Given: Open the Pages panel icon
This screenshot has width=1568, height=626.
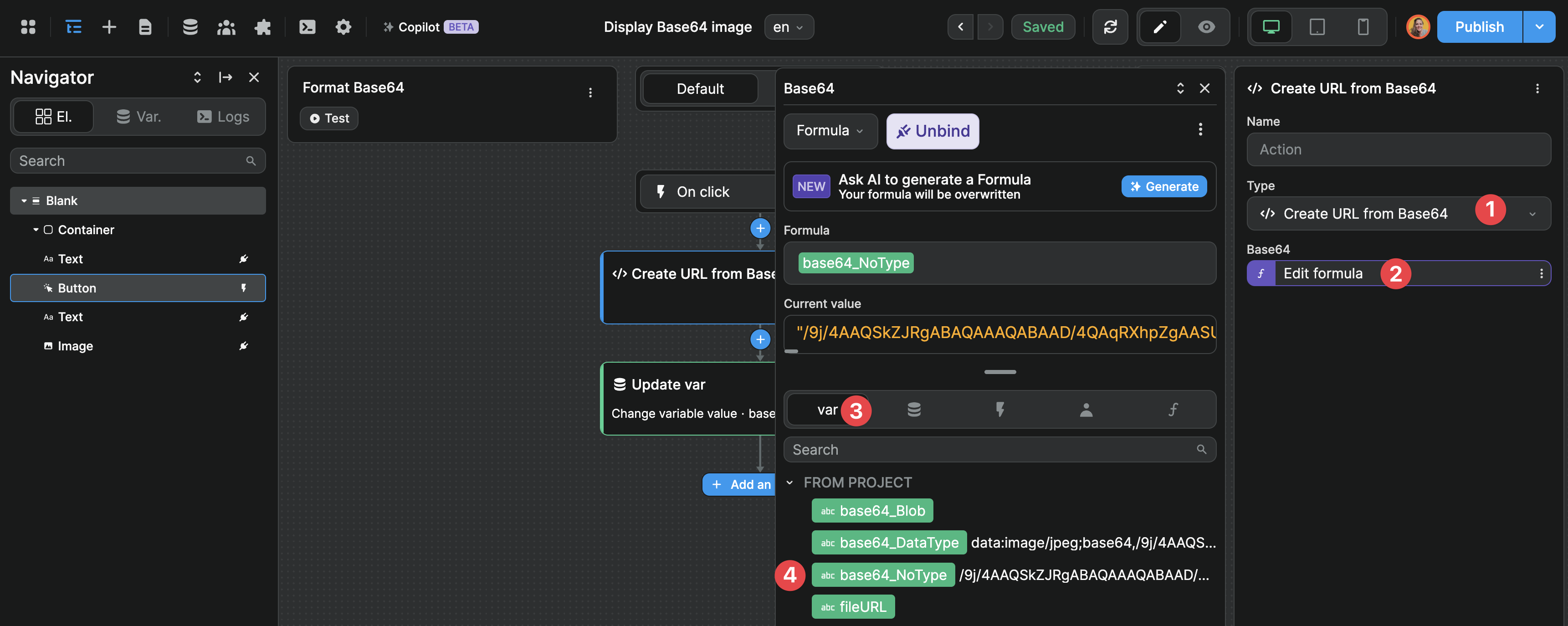Looking at the screenshot, I should tap(145, 27).
